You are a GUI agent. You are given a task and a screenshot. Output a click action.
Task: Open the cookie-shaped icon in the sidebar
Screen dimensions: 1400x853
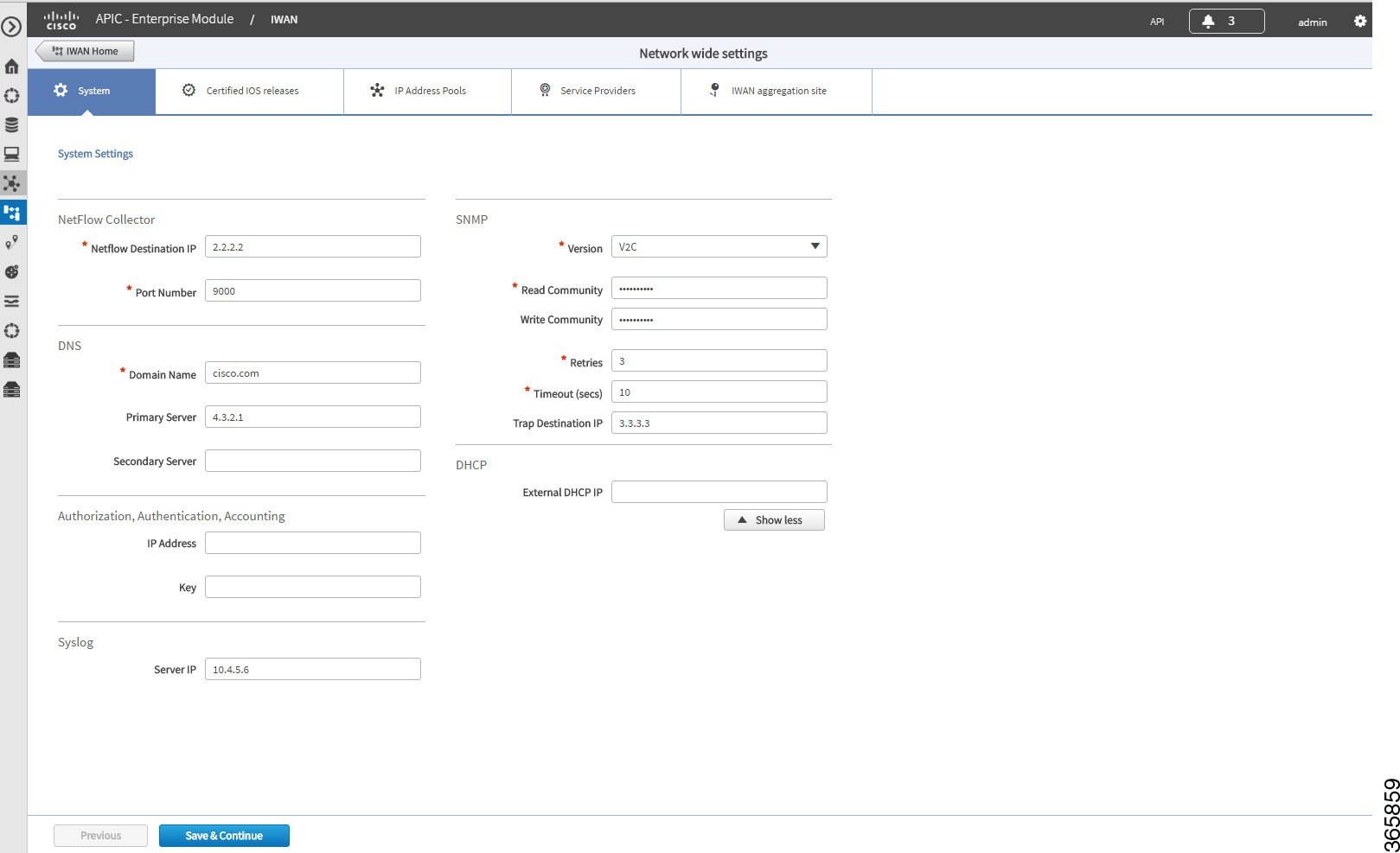coord(11,271)
